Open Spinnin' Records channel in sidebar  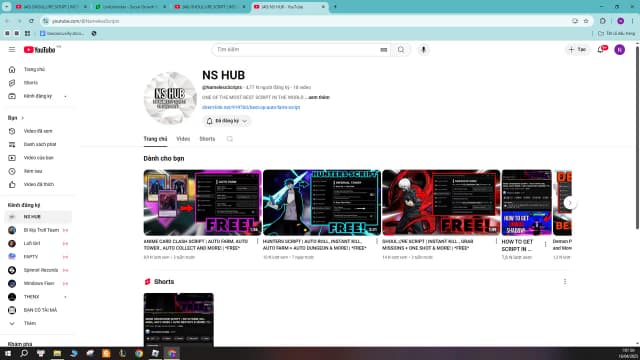pyautogui.click(x=39, y=270)
